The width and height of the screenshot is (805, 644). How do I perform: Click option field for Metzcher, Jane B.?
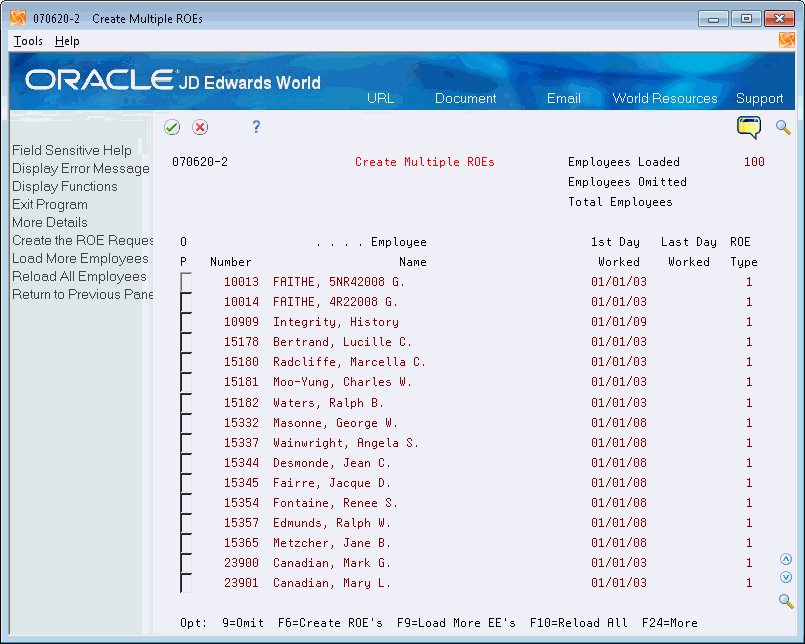point(186,543)
